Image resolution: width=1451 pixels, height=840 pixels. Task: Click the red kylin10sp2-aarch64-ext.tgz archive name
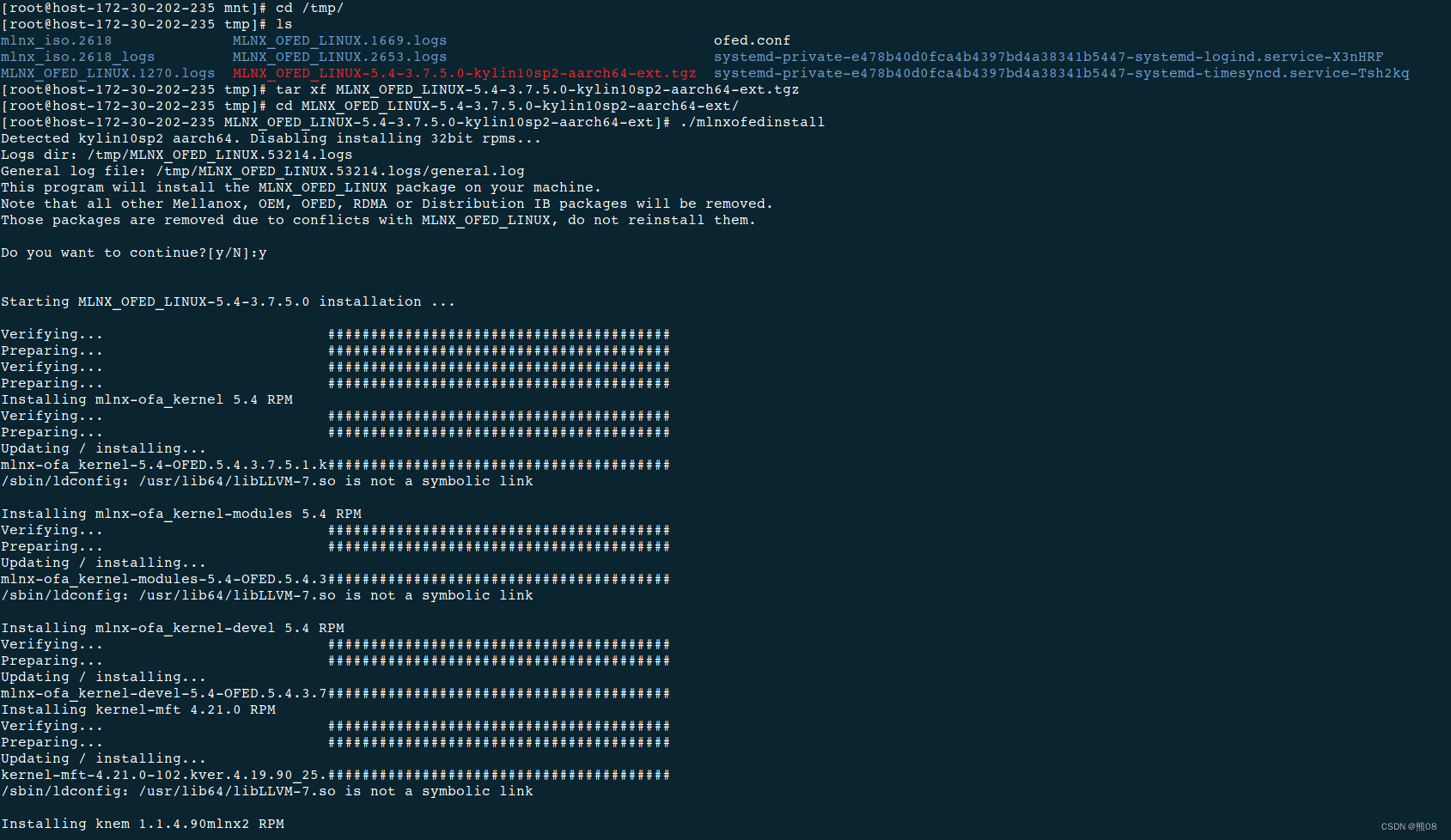pyautogui.click(x=465, y=73)
